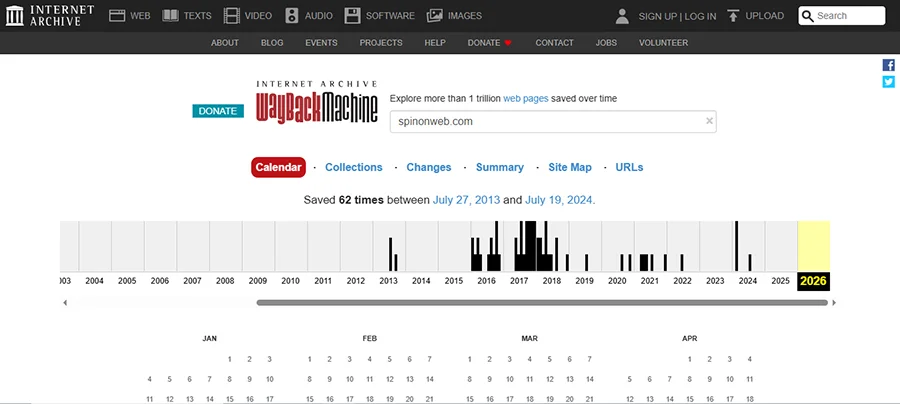This screenshot has height=404, width=900.
Task: Select year 2020 on timeline
Action: click(617, 281)
